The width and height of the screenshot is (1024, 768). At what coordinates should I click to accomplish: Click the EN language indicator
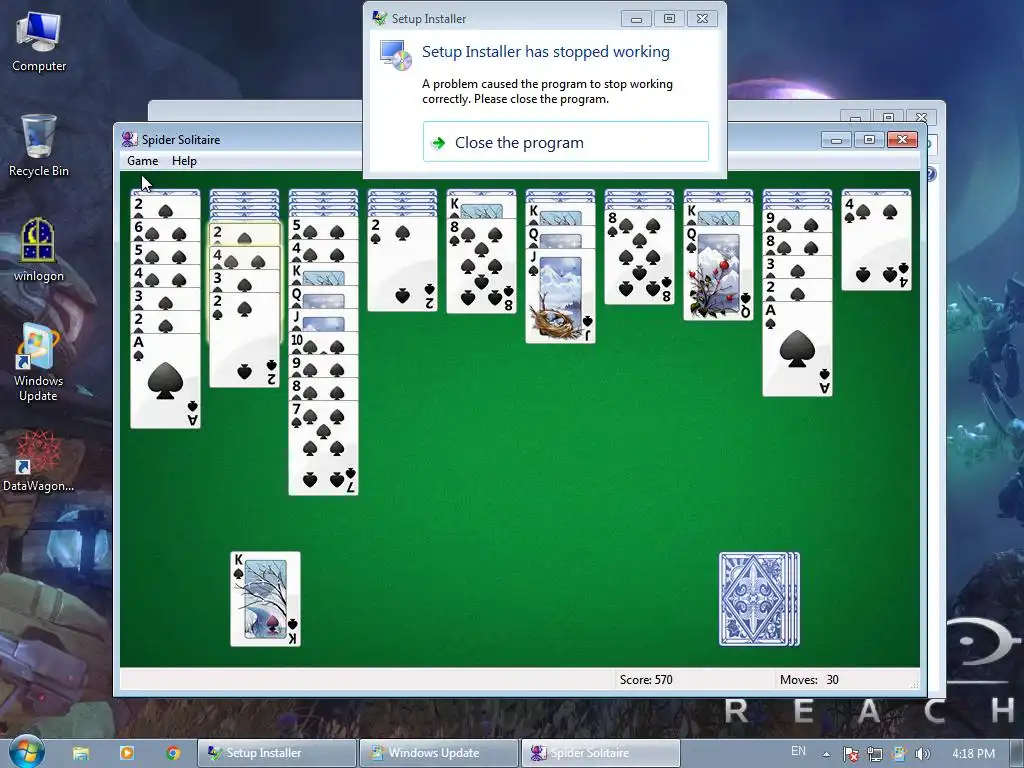point(798,751)
